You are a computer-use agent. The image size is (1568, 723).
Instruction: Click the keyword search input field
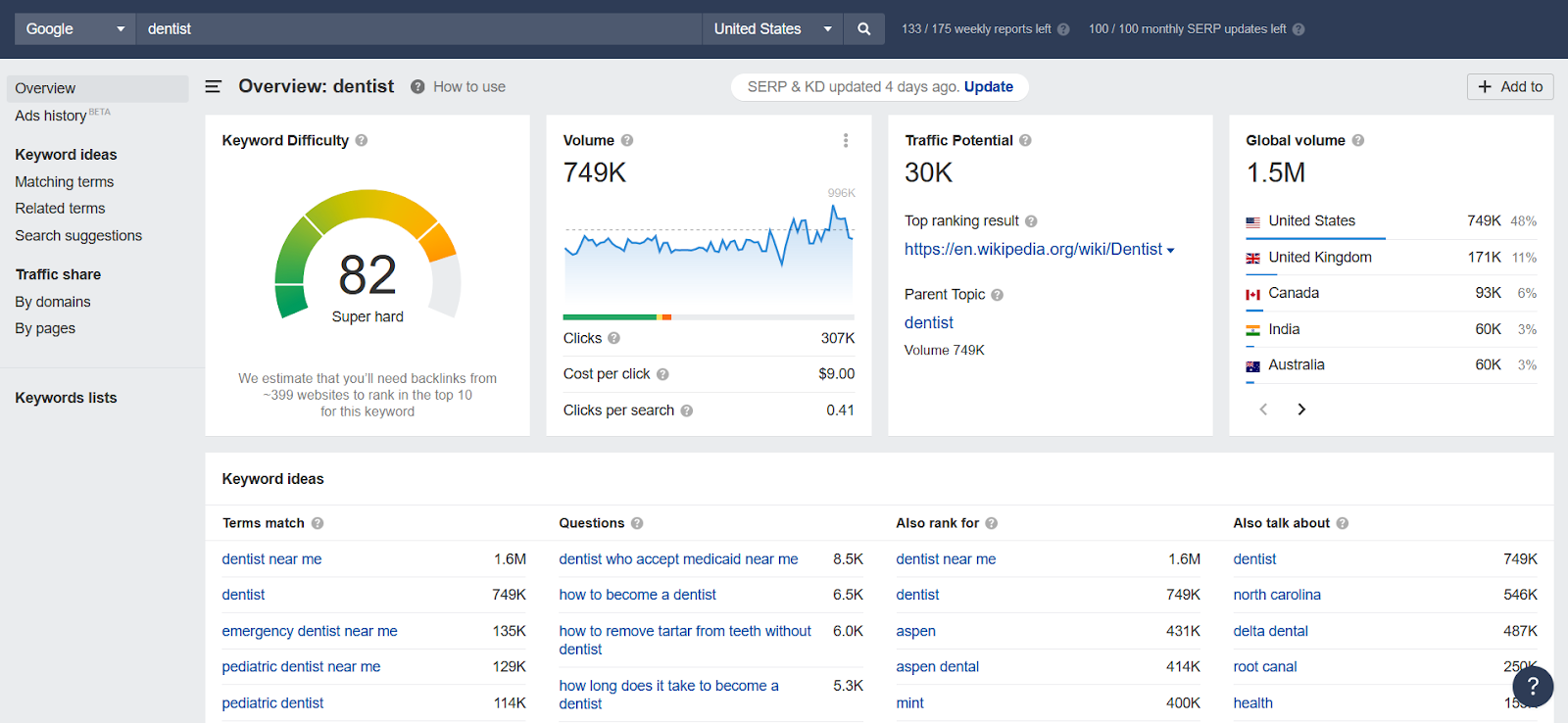click(x=419, y=28)
